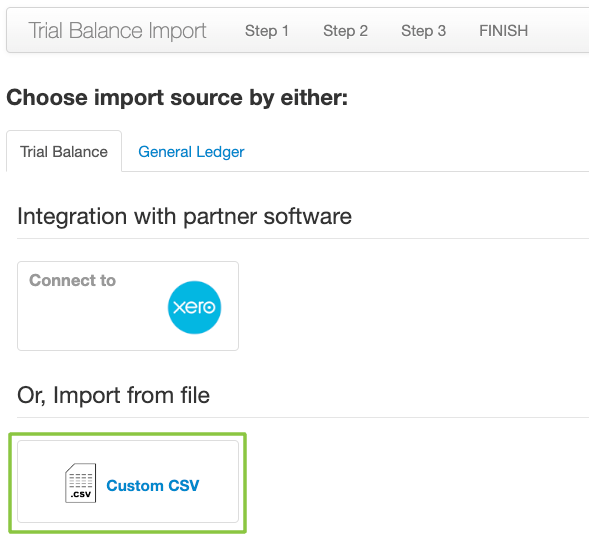Jump to the FINISH step

(504, 31)
